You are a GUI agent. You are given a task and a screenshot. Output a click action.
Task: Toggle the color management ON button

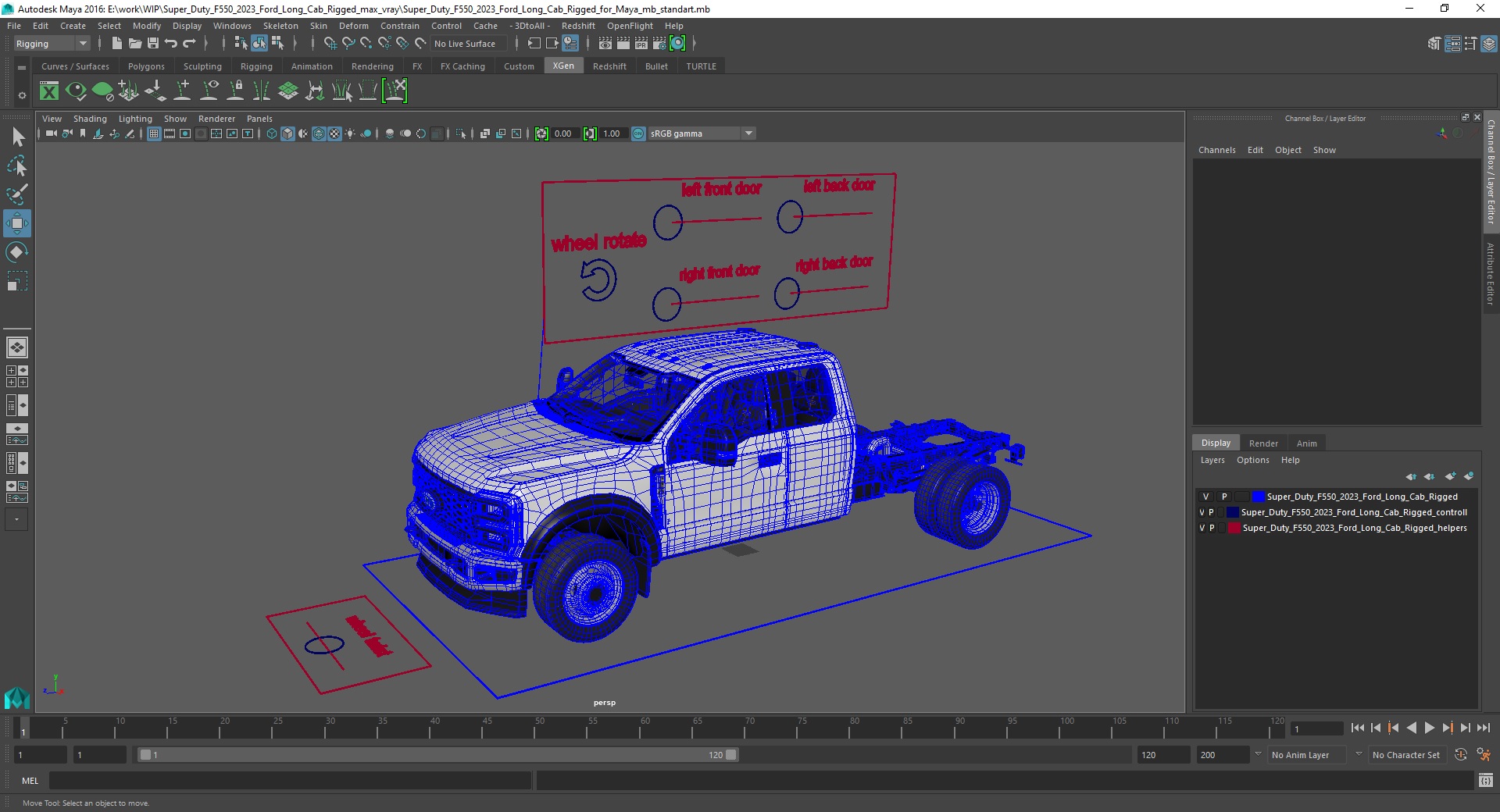[x=638, y=134]
